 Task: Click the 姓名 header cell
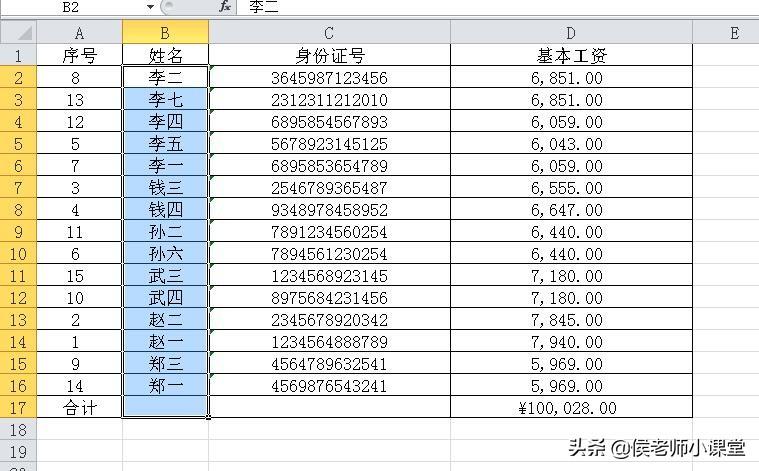165,55
